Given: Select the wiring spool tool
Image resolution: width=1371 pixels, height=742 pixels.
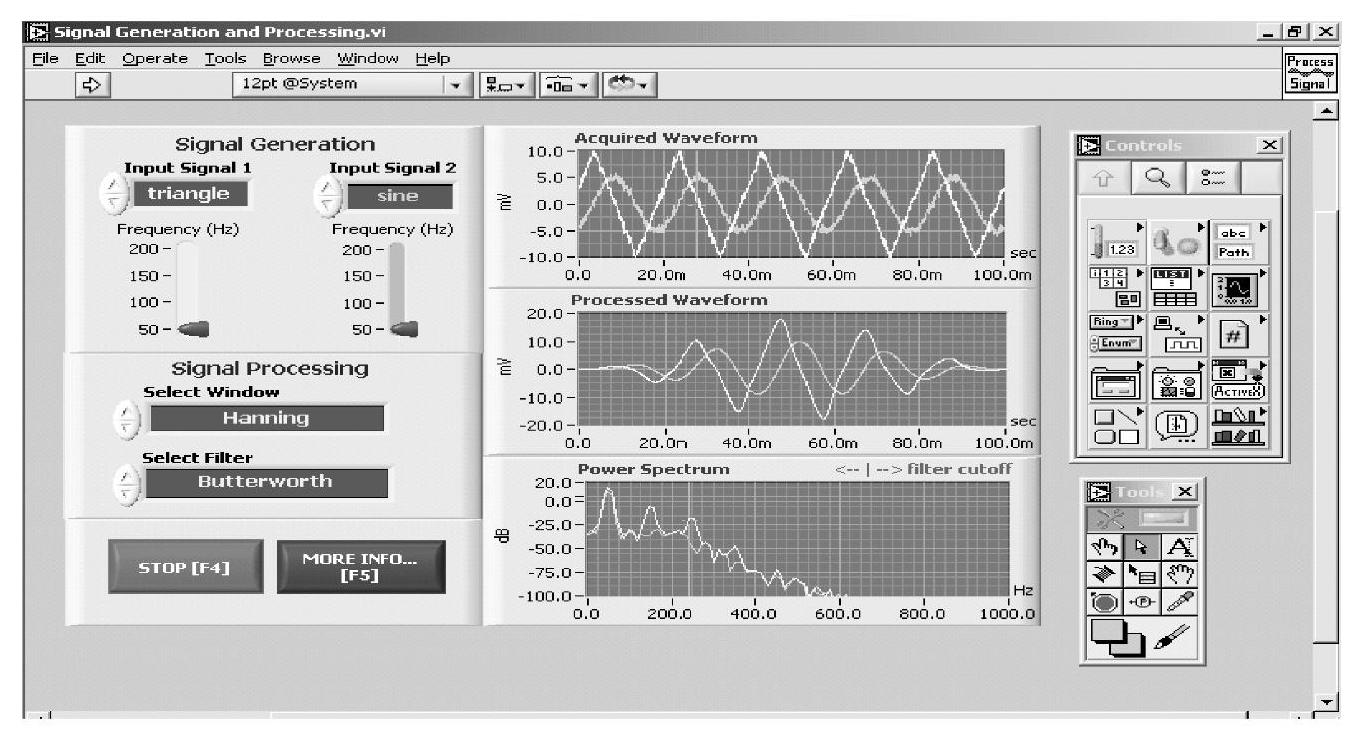Looking at the screenshot, I should tap(1104, 575).
